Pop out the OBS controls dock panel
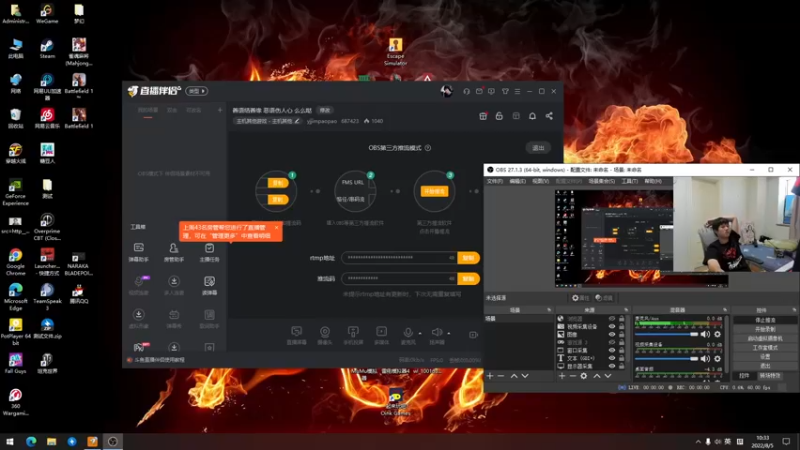Image resolution: width=800 pixels, height=450 pixels. (794, 310)
